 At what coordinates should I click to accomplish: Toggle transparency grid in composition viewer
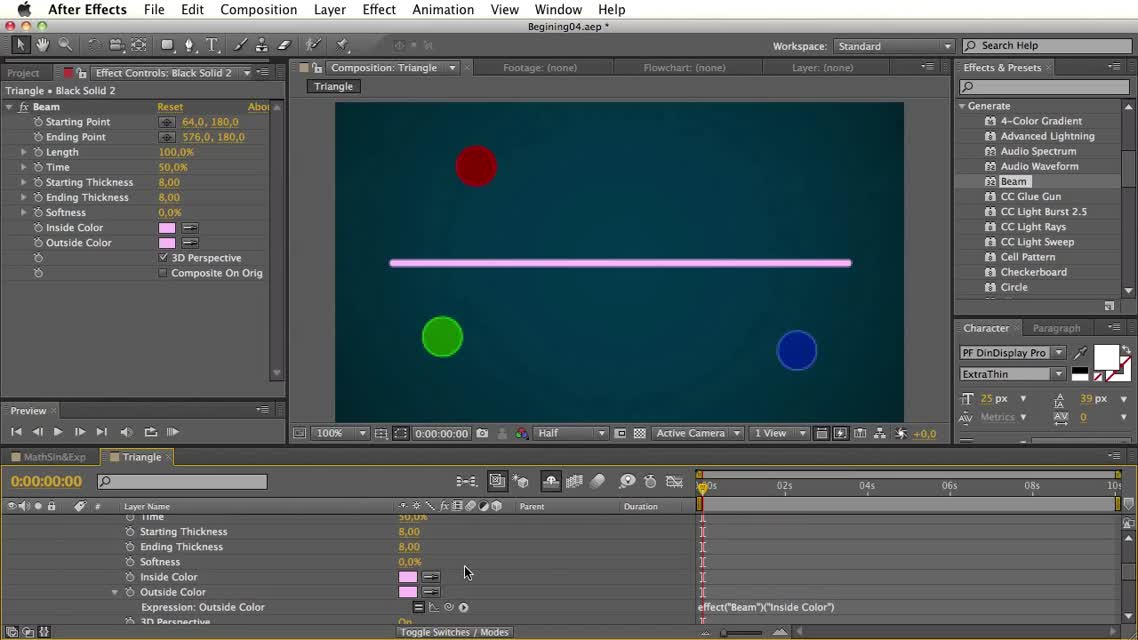[639, 433]
